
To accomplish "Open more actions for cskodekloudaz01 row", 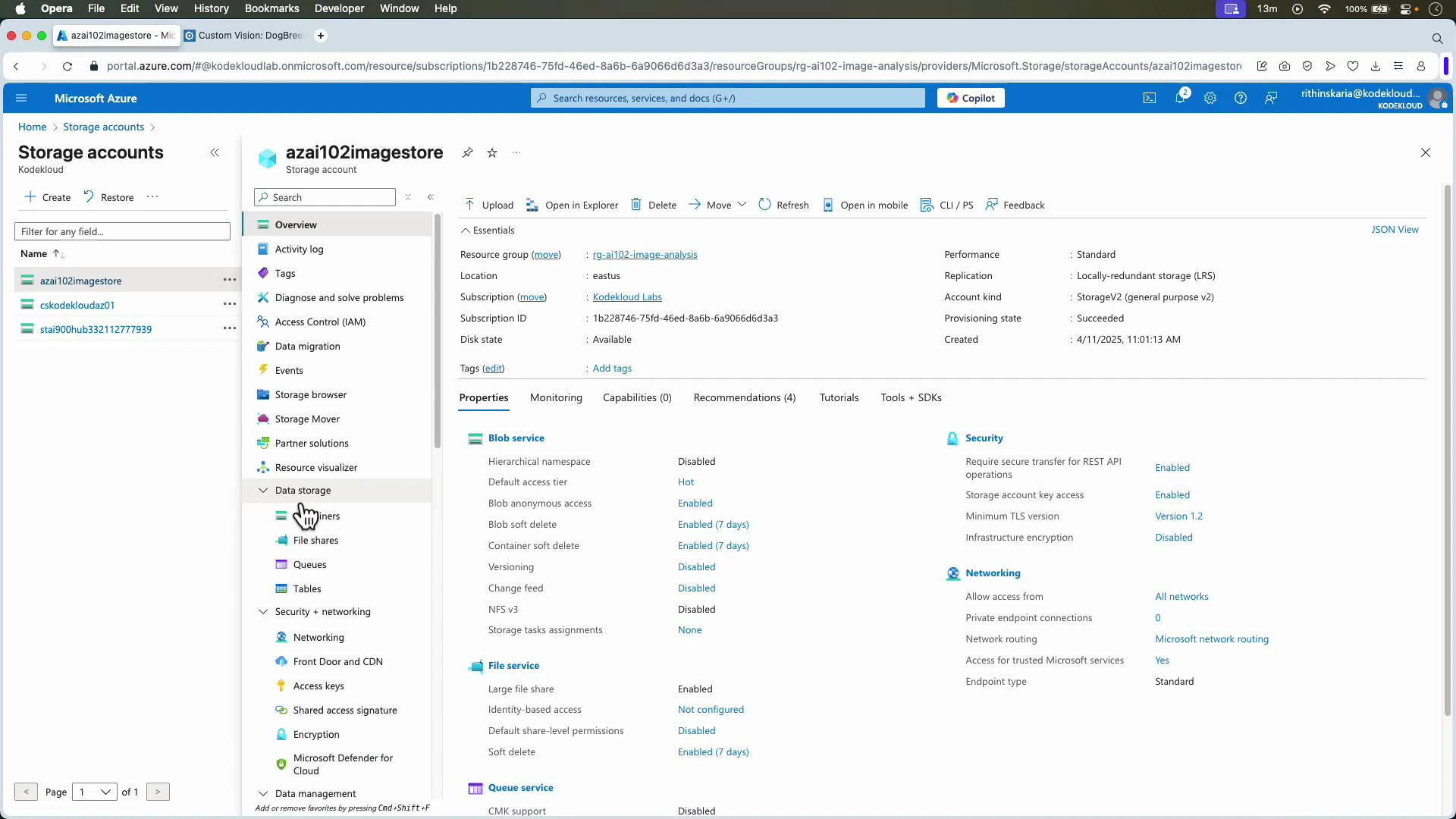I will (x=230, y=304).
